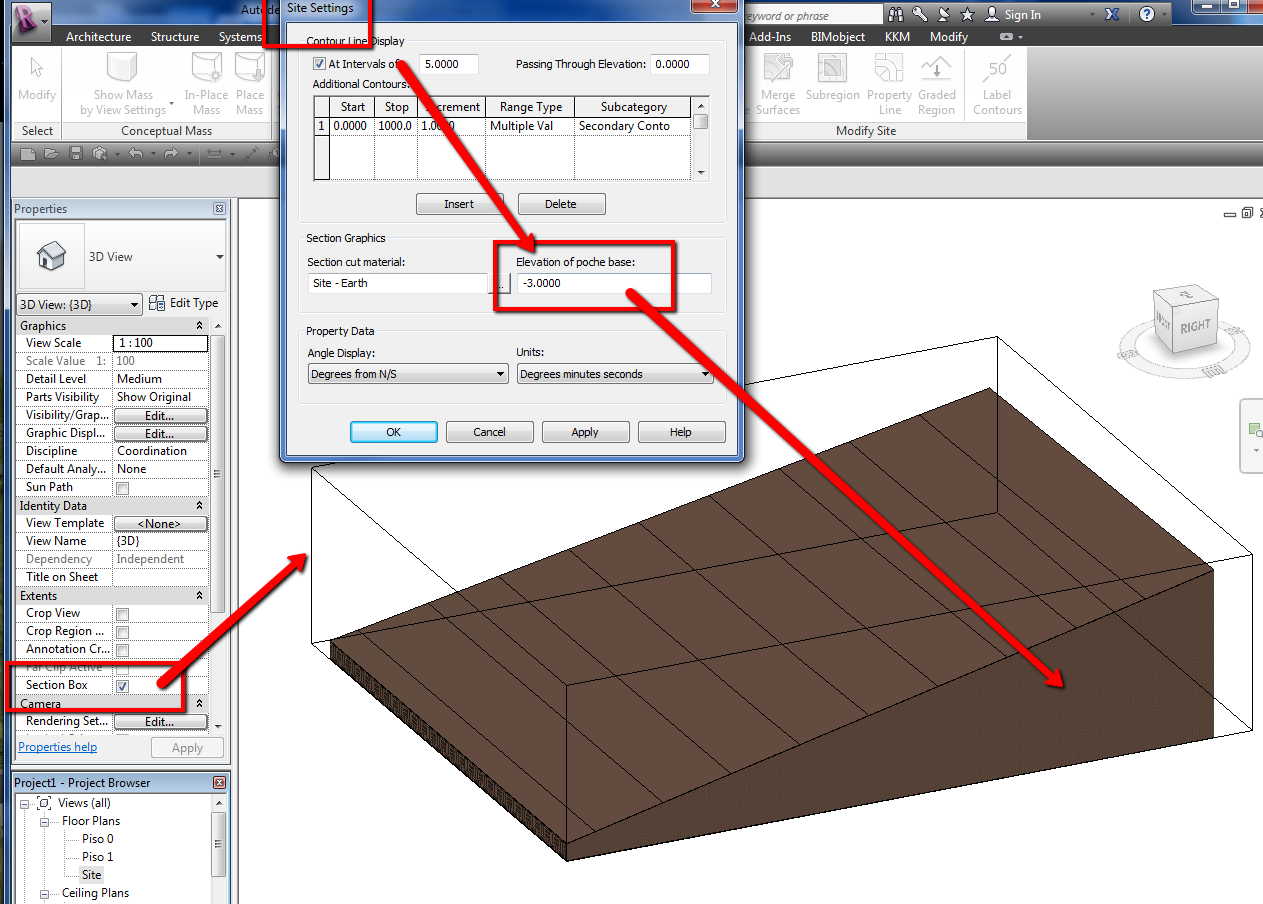Open the Units dropdown in Property Data
Image resolution: width=1263 pixels, height=904 pixels.
click(614, 374)
